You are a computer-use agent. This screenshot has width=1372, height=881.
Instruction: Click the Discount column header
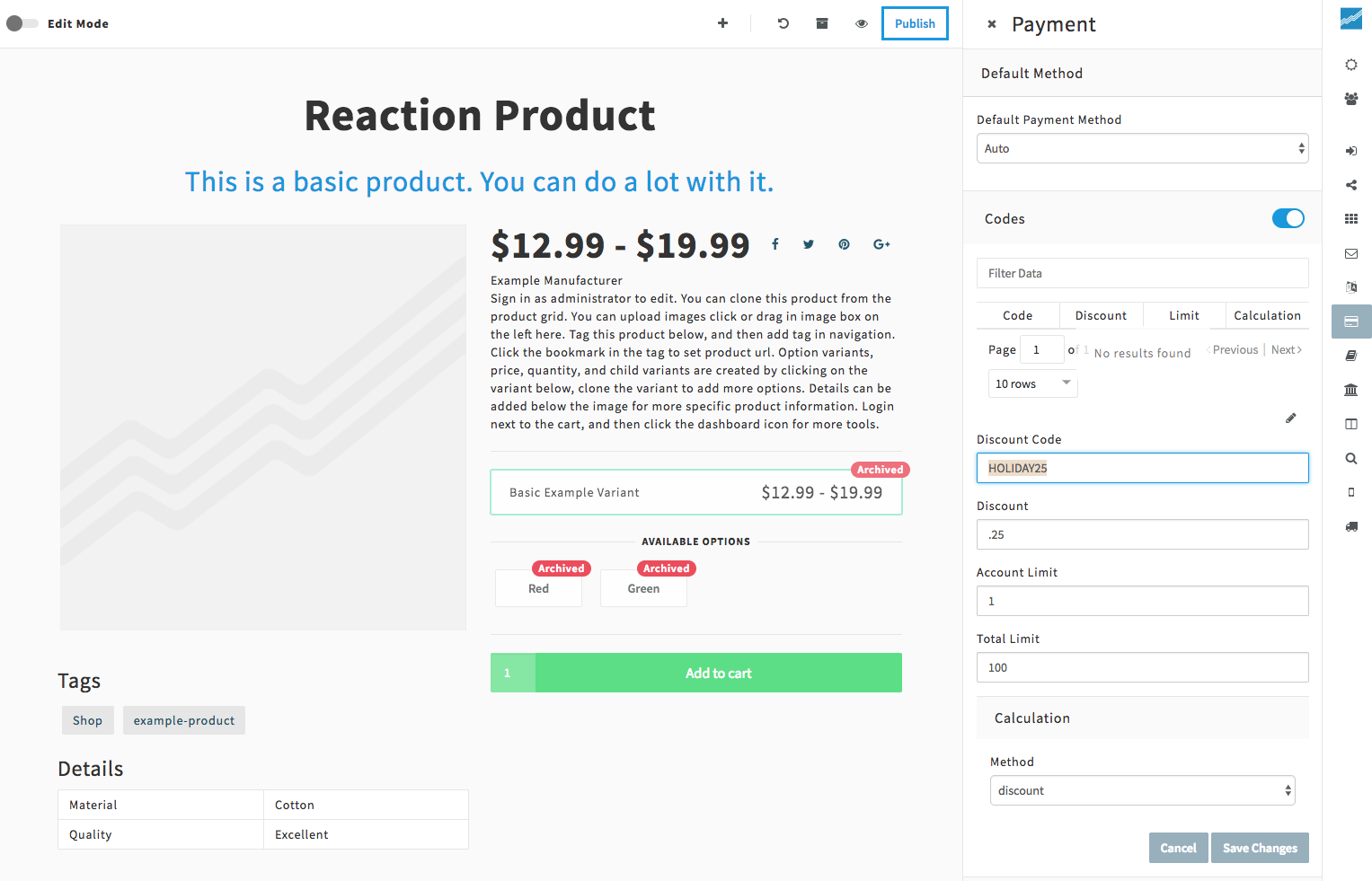coord(1101,315)
